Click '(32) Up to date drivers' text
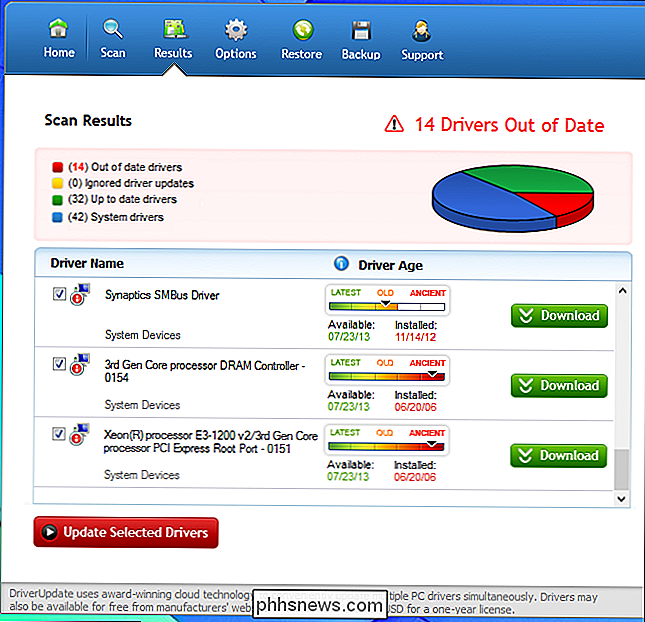 click(122, 199)
